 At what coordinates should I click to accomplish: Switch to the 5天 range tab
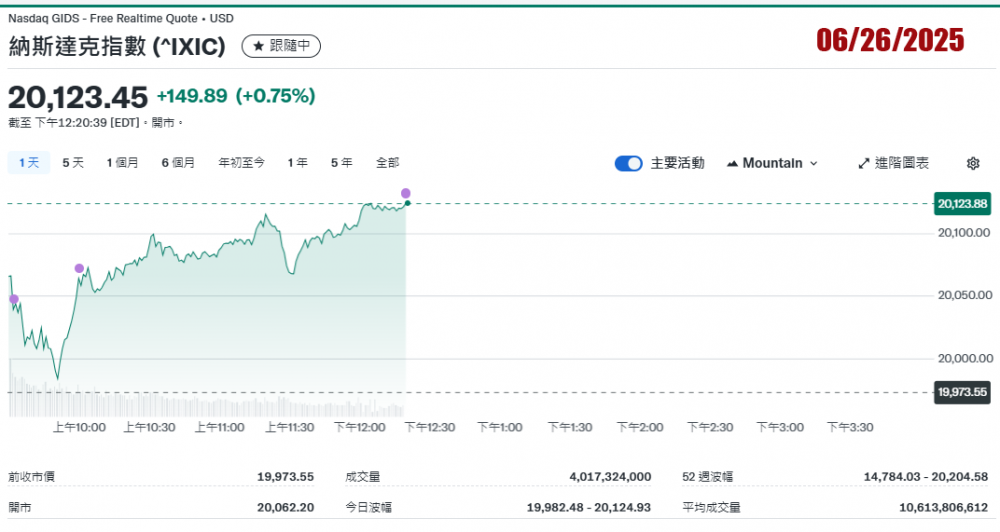pos(73,162)
